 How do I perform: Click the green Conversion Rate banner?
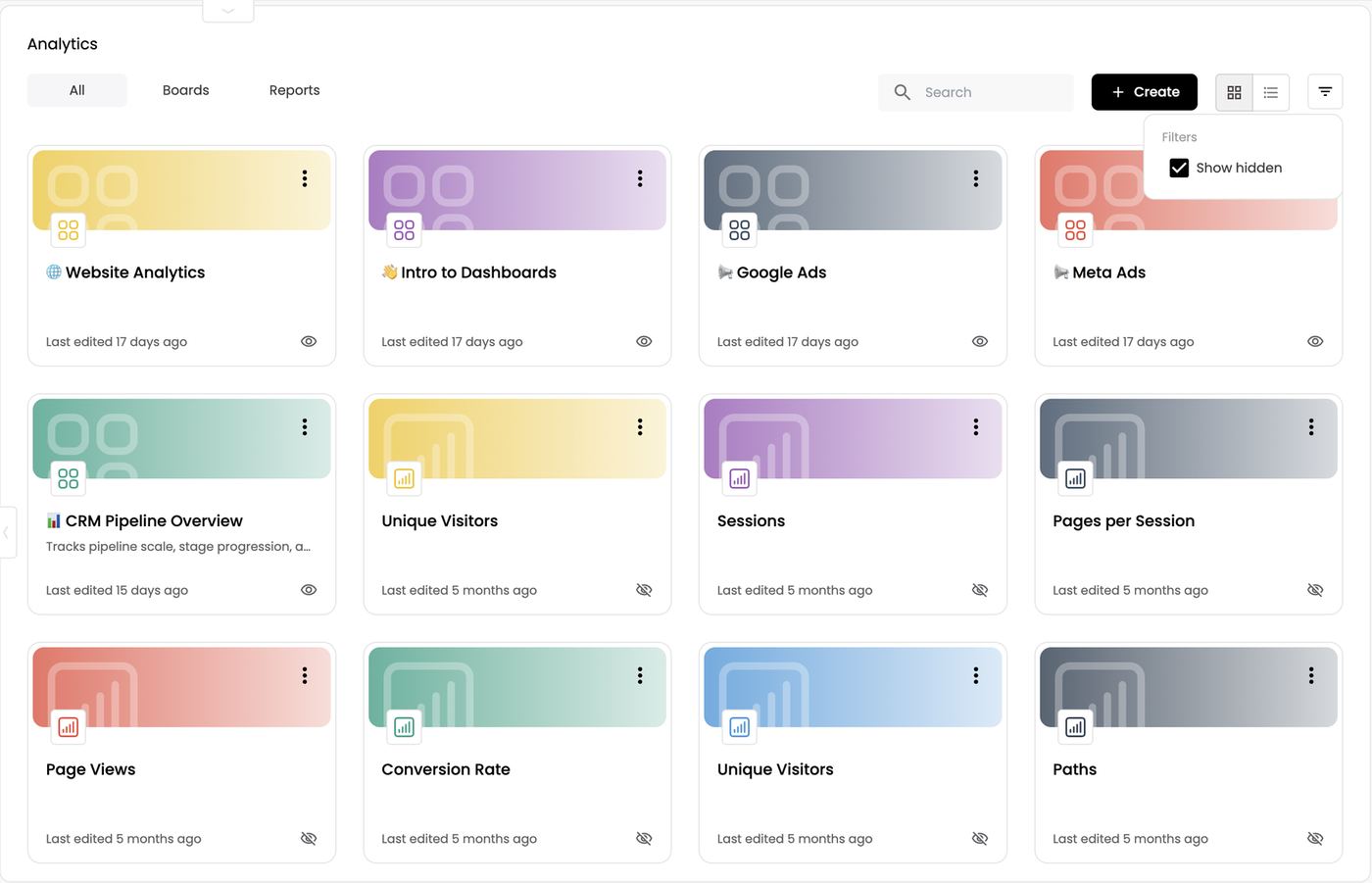coord(517,687)
